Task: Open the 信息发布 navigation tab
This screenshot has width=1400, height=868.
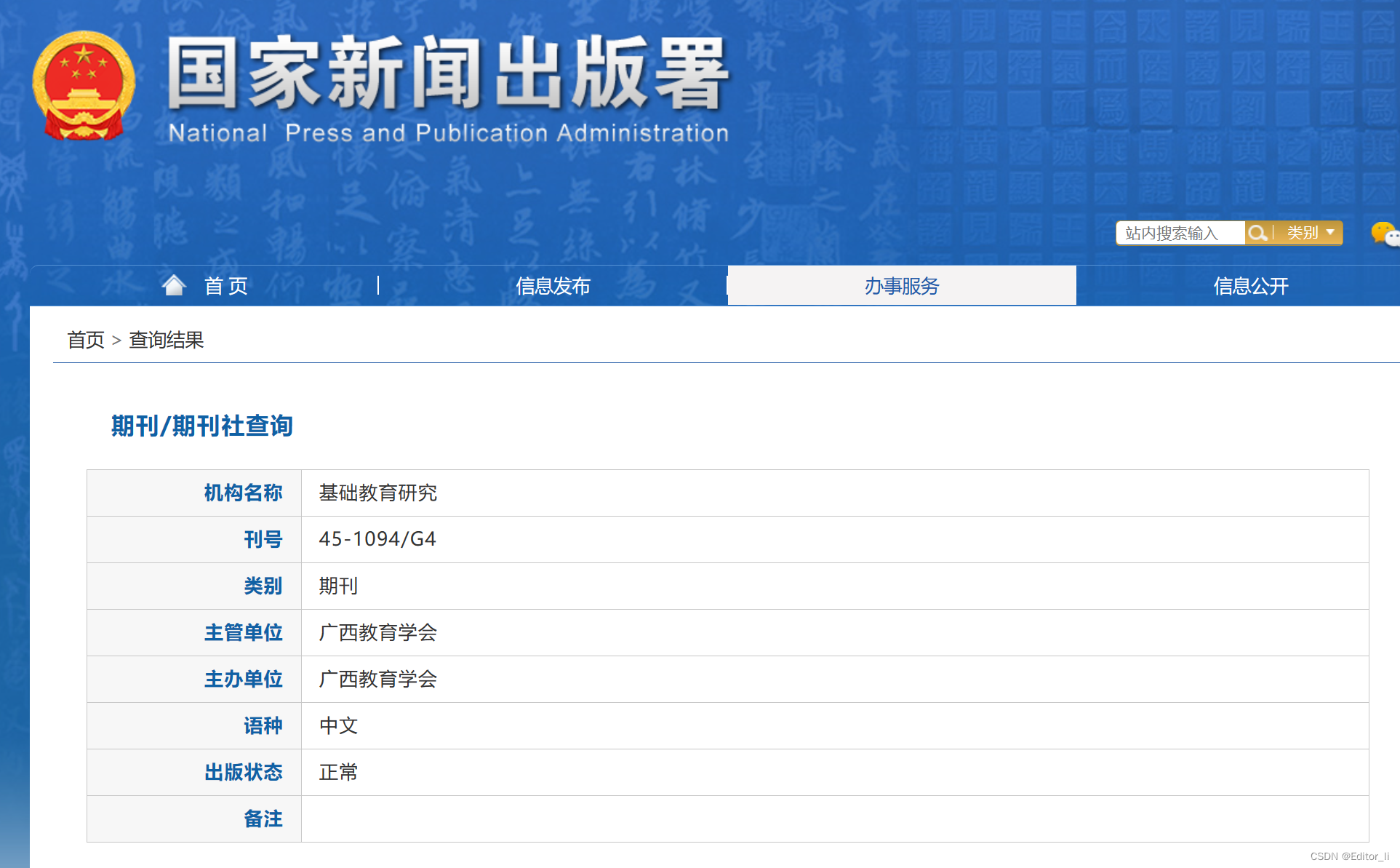Action: (553, 286)
